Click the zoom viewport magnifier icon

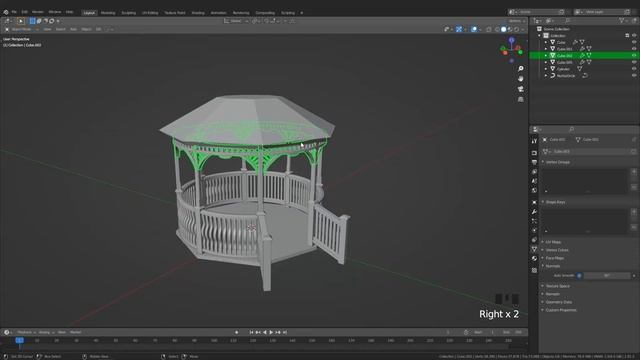(520, 69)
